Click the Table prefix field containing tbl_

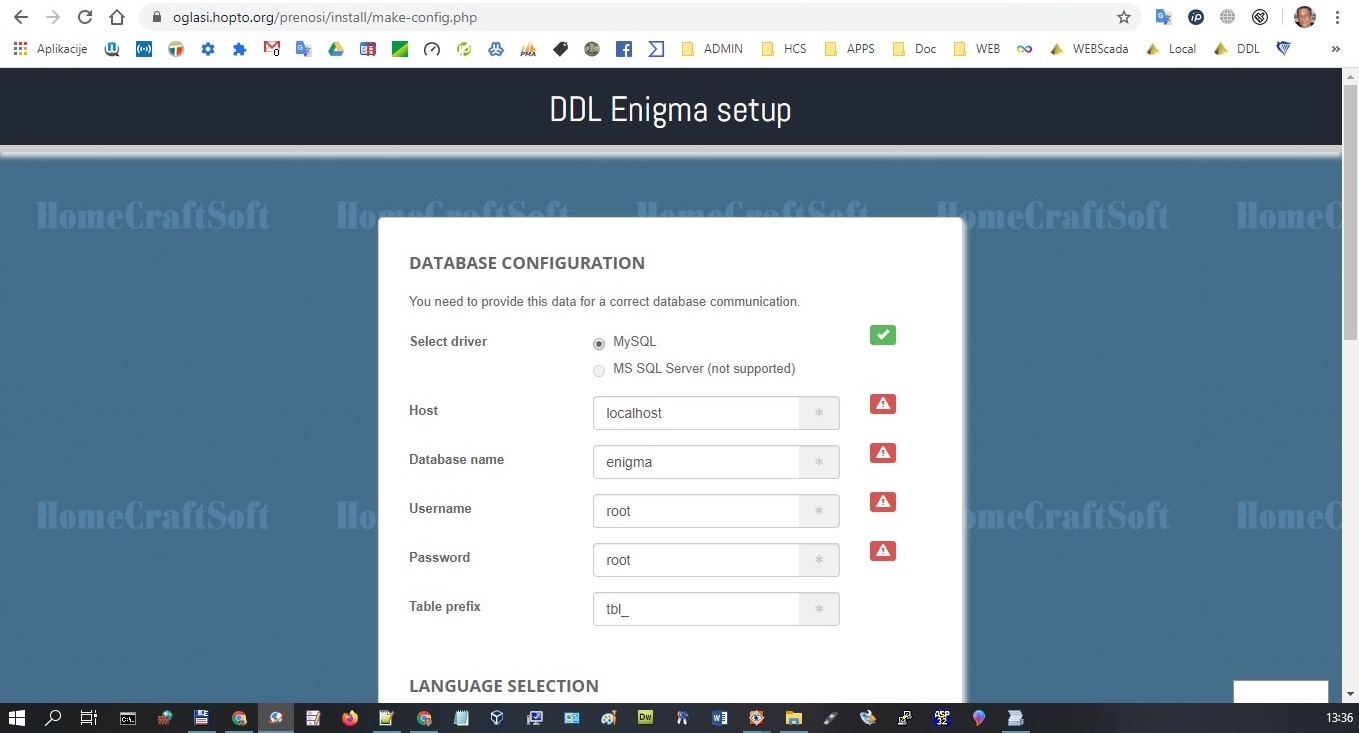pyautogui.click(x=696, y=609)
